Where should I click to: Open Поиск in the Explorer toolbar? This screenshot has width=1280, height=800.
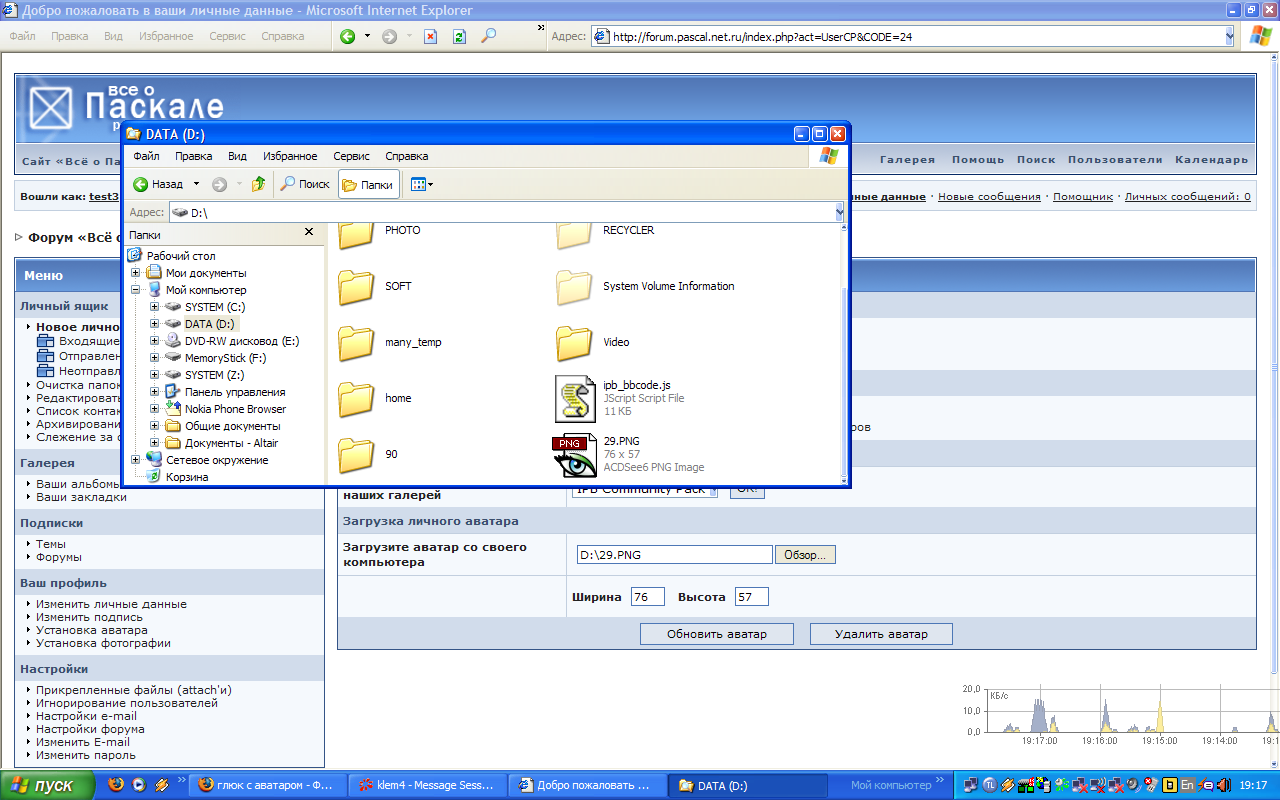[305, 184]
